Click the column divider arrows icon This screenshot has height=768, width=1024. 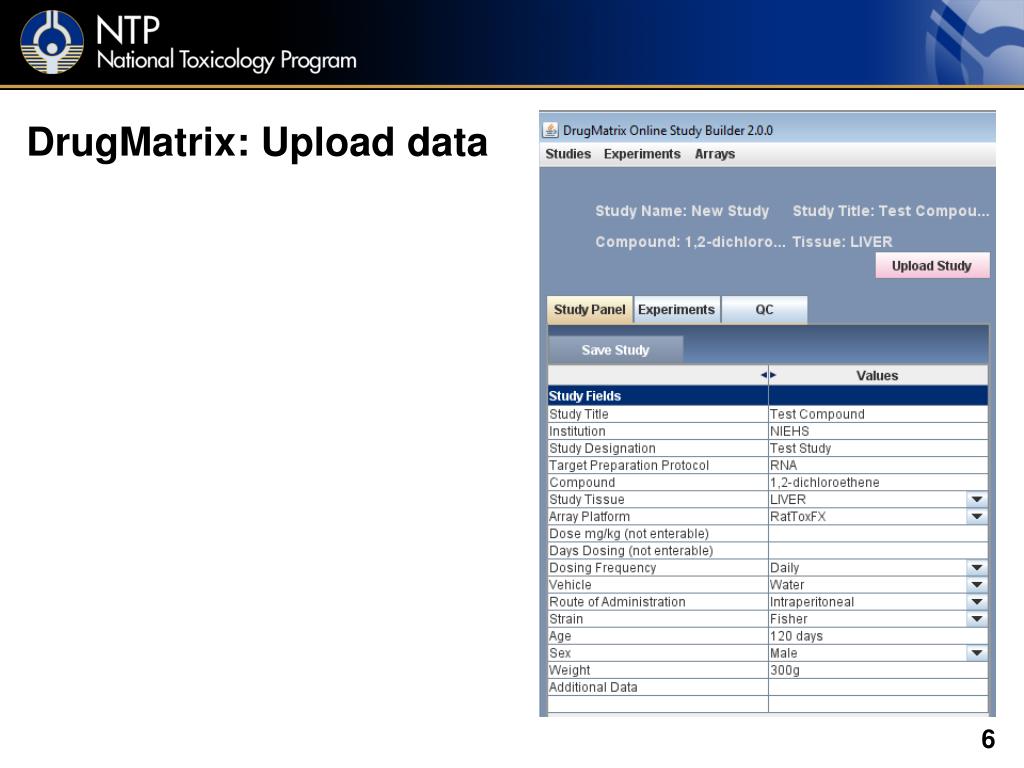pyautogui.click(x=768, y=376)
